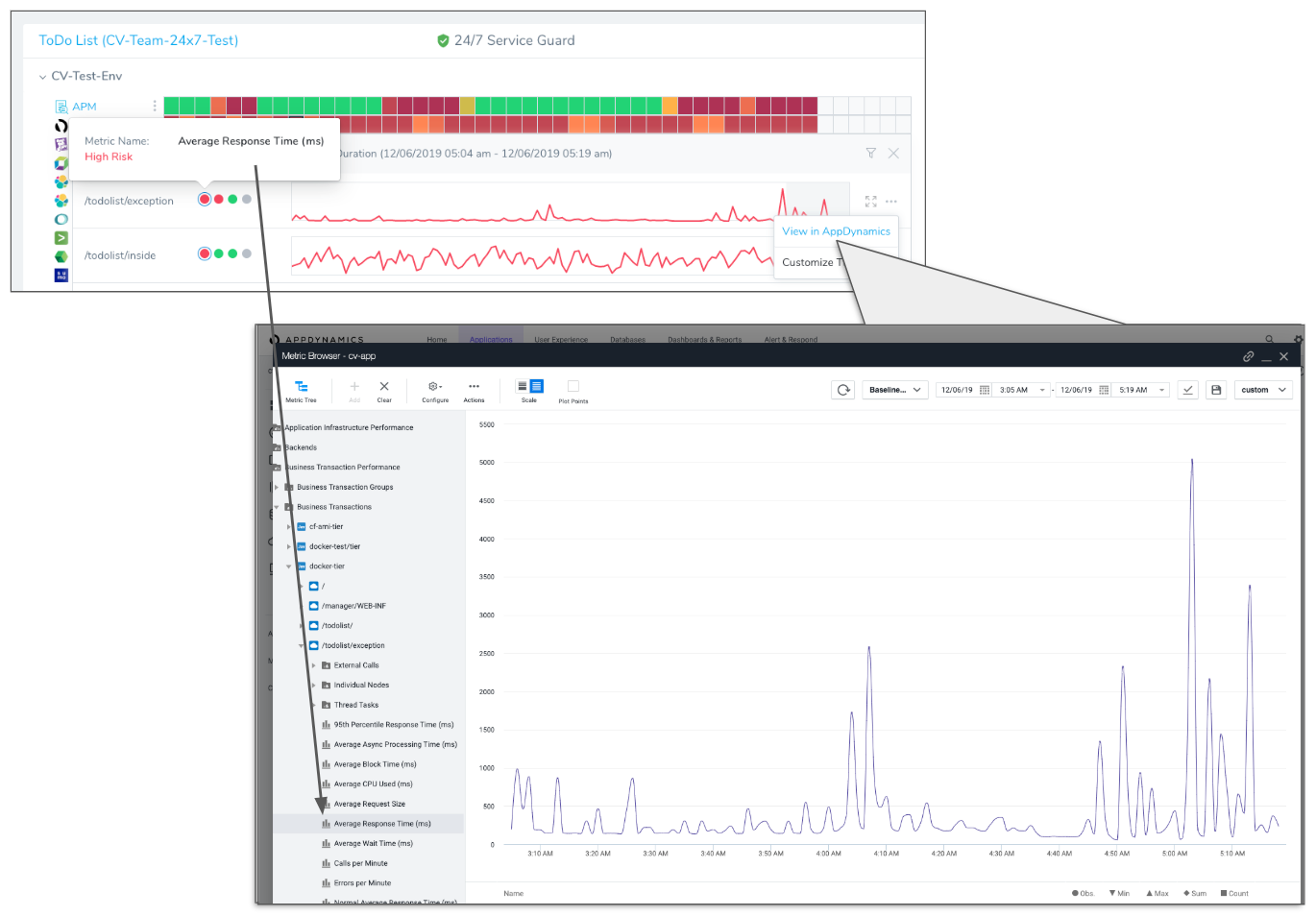1316x916 pixels.
Task: Open the start date calendar picker
Action: [x=985, y=390]
